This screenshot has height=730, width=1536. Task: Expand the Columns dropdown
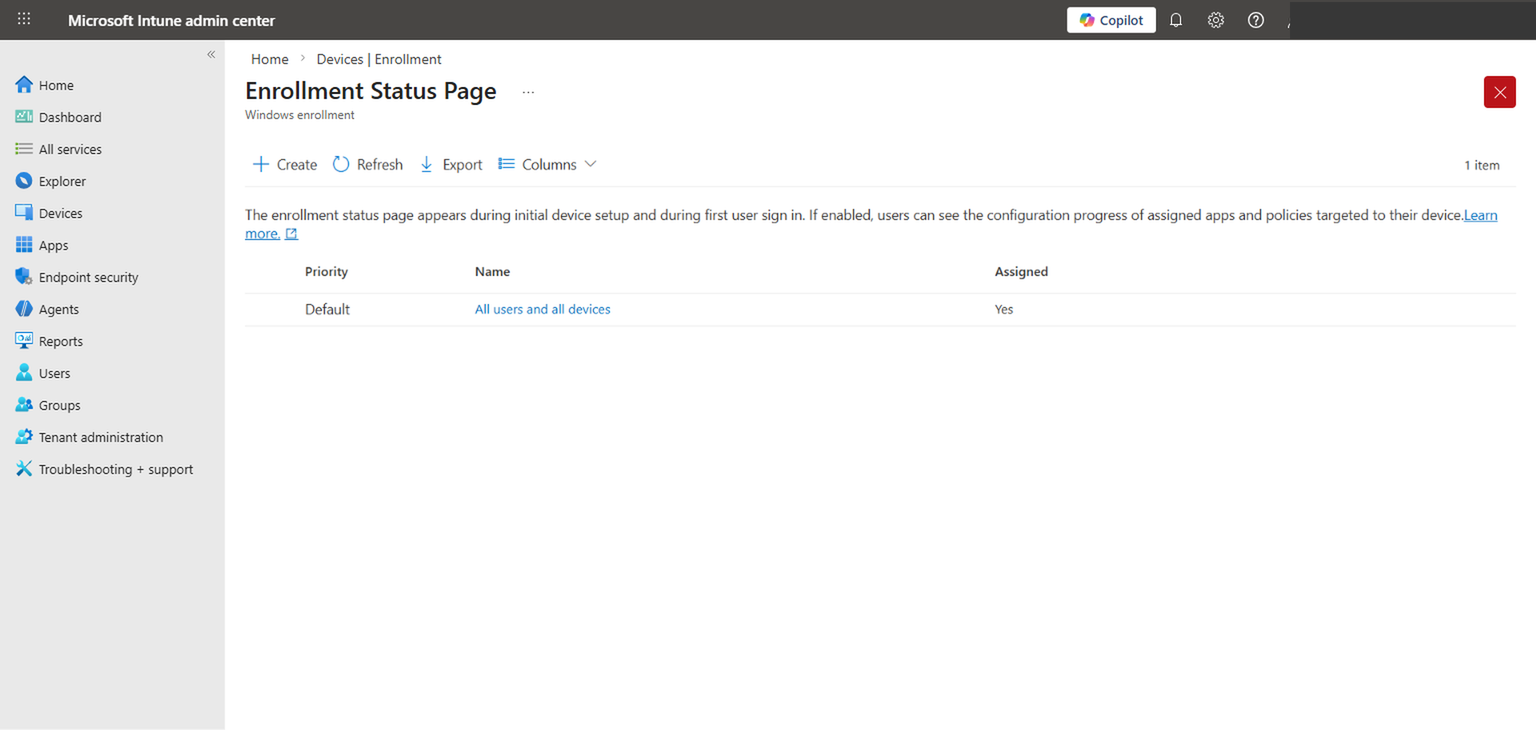(547, 163)
